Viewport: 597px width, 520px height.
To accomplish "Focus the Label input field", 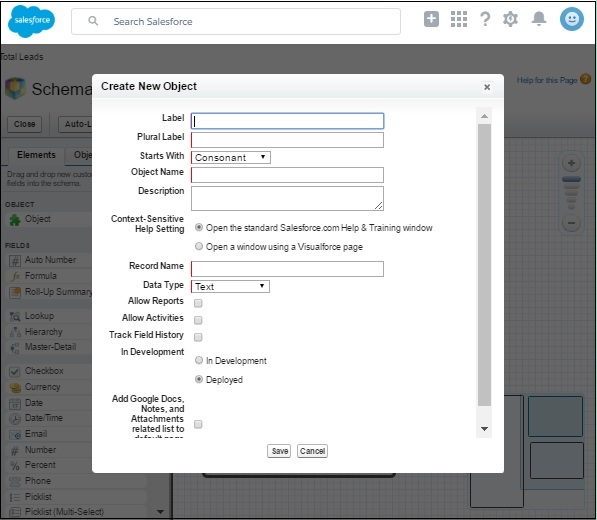I will pyautogui.click(x=287, y=121).
